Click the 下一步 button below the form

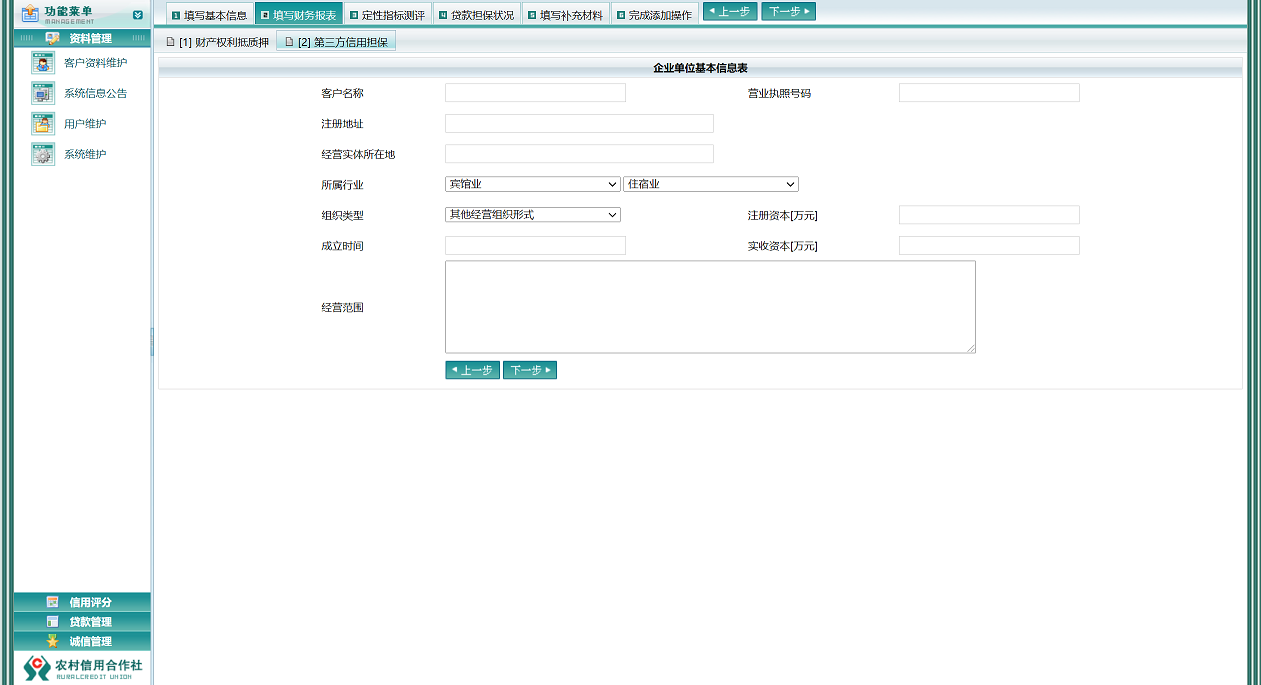530,369
